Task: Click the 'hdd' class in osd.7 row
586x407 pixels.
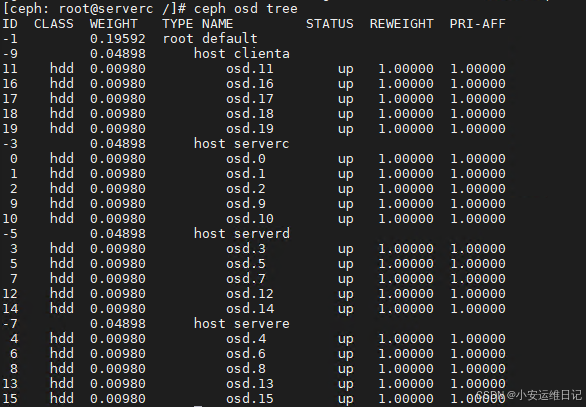Action: tap(62, 279)
